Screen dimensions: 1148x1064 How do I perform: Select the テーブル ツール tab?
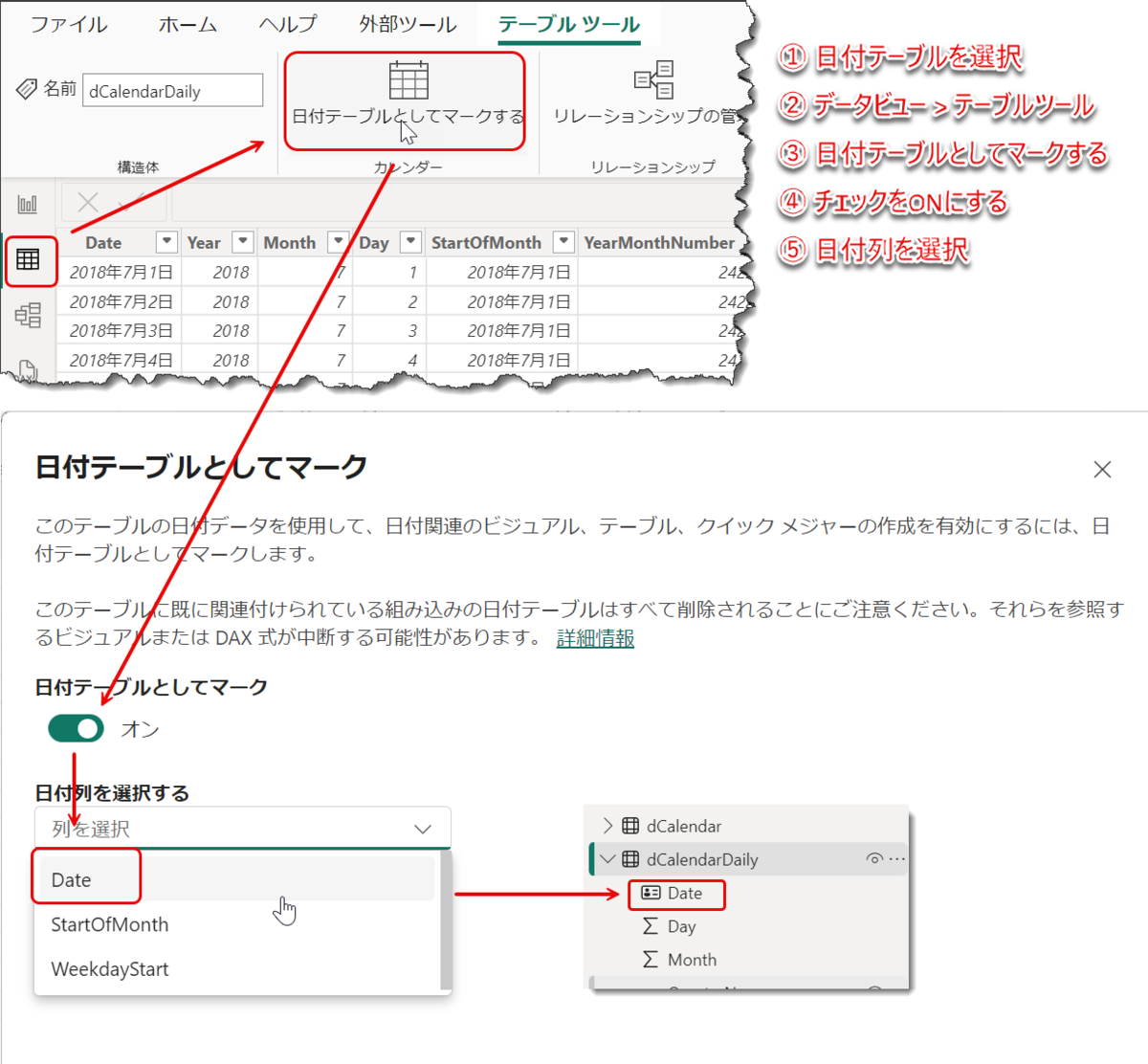(x=569, y=24)
